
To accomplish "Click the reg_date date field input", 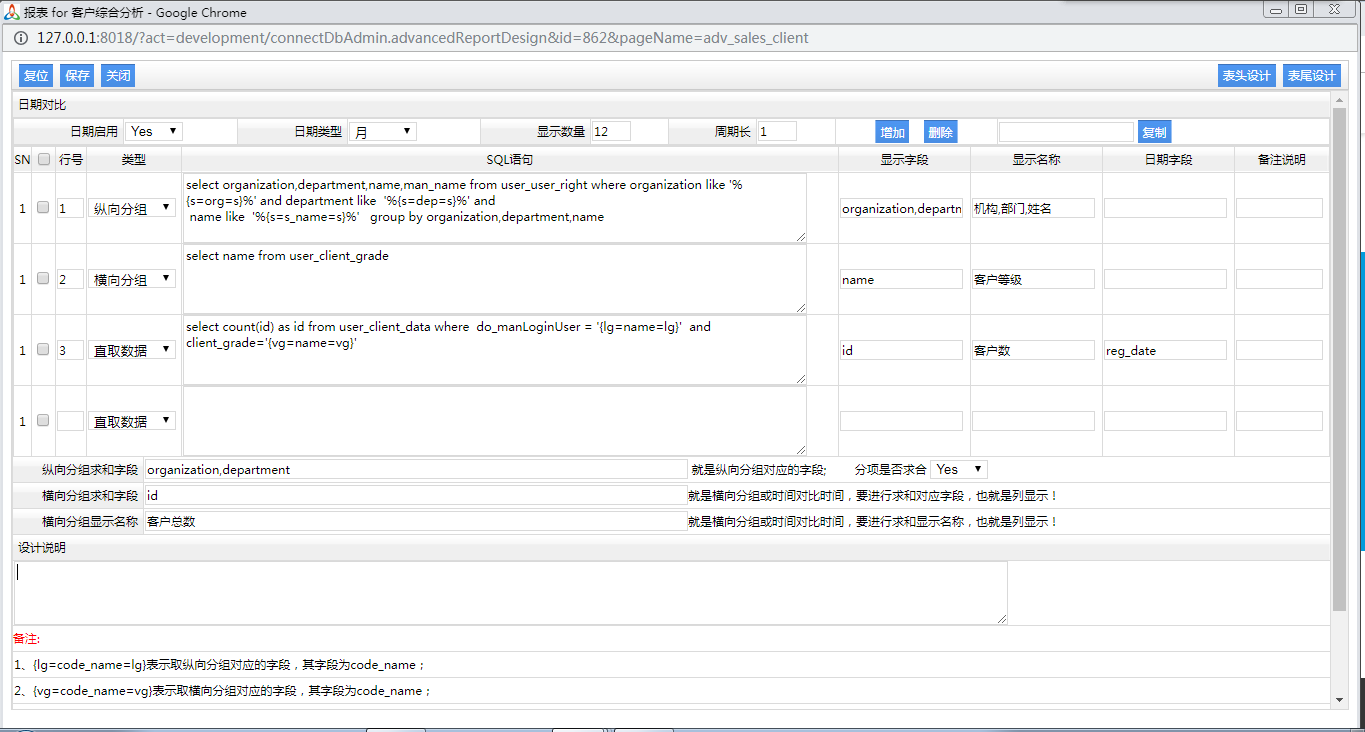I will pos(1165,351).
